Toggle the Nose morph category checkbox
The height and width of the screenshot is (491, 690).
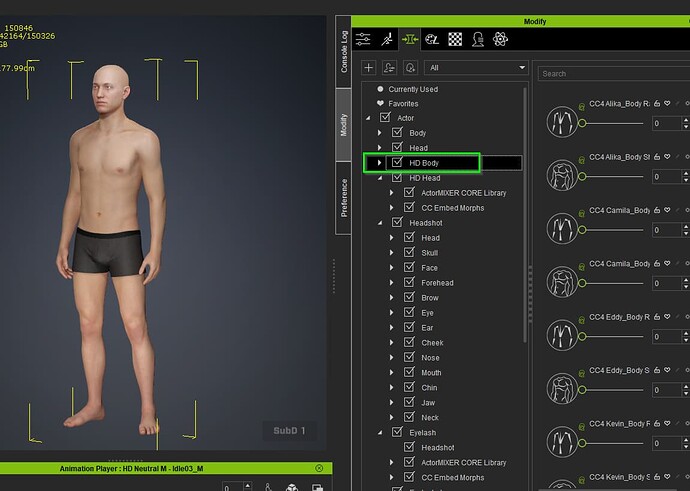click(410, 357)
